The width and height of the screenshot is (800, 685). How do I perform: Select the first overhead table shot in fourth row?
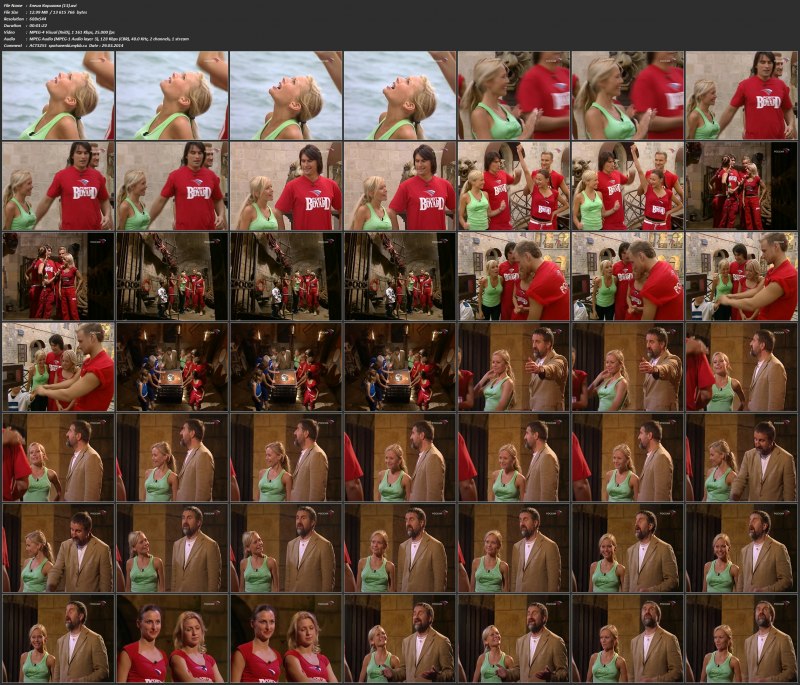pyautogui.click(x=171, y=367)
